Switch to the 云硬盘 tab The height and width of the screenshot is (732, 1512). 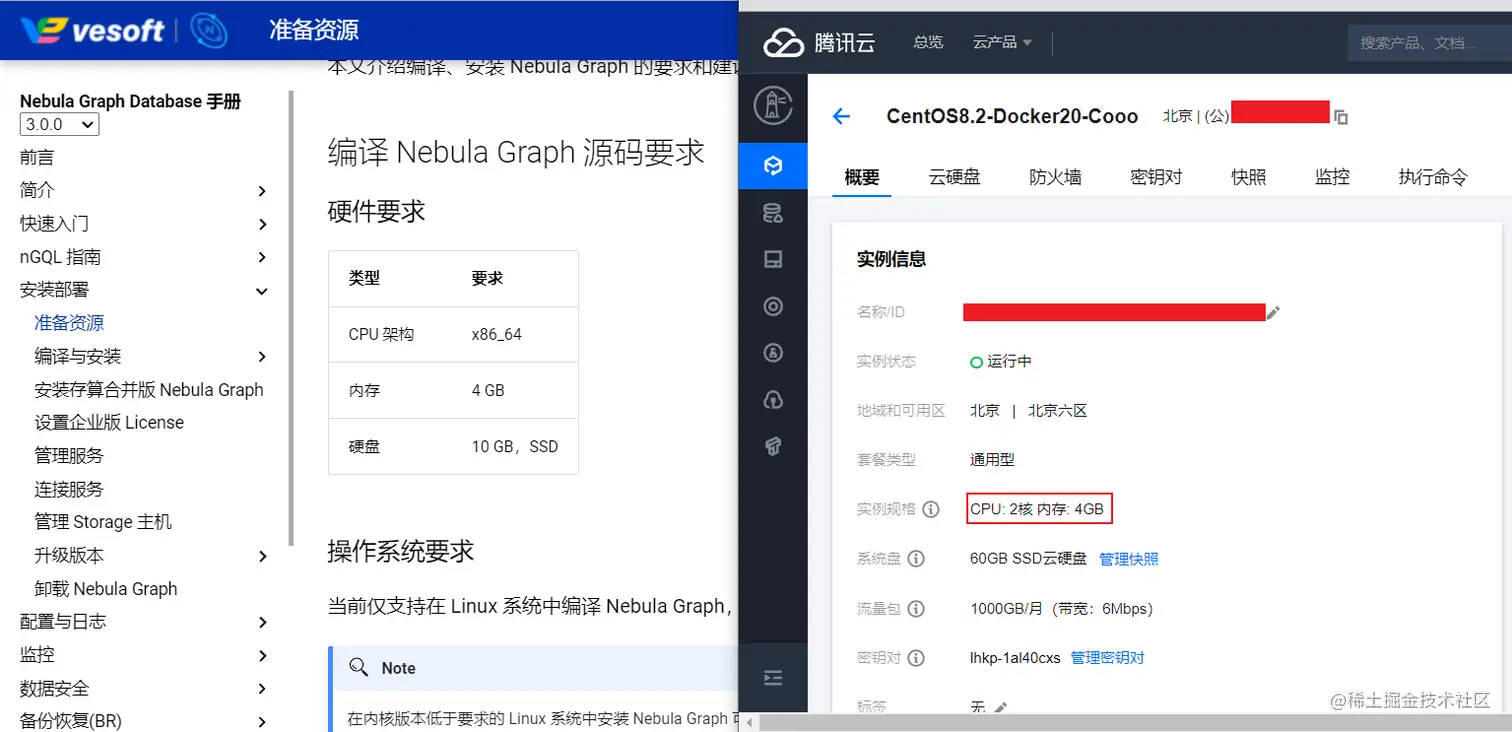[x=955, y=177]
